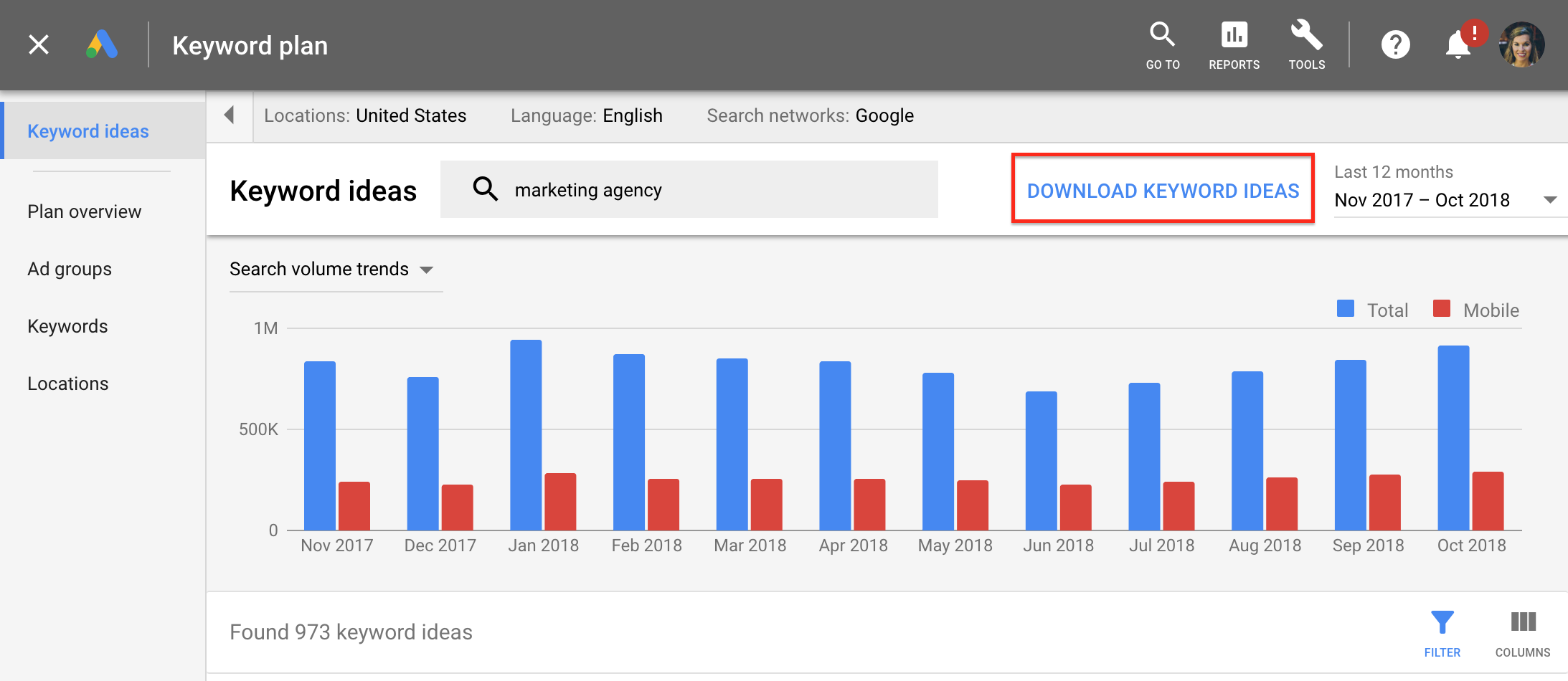Click the marketing agency search field
Image resolution: width=1568 pixels, height=681 pixels.
click(689, 189)
